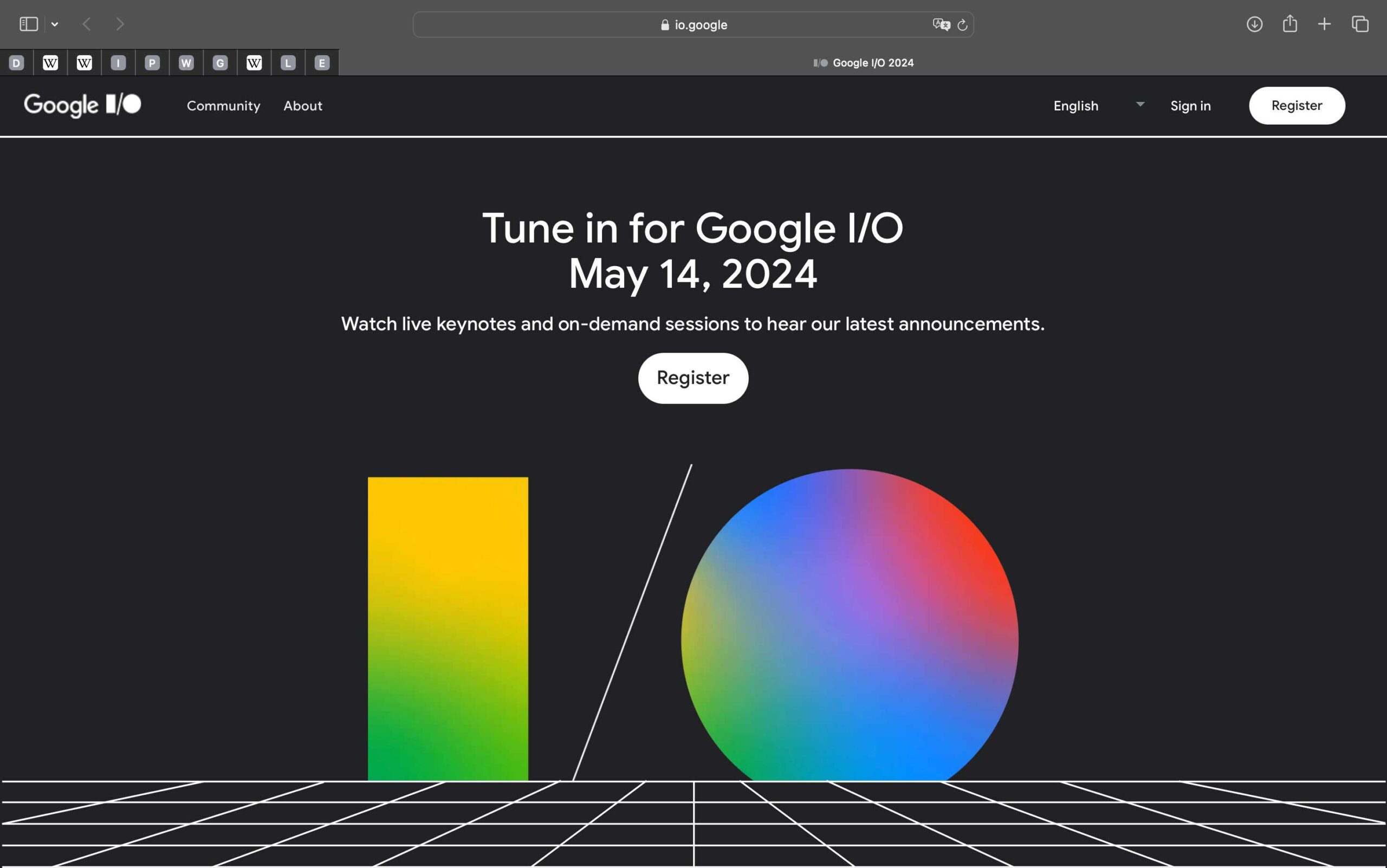Click the forward navigation arrow
The height and width of the screenshot is (868, 1387).
(119, 24)
